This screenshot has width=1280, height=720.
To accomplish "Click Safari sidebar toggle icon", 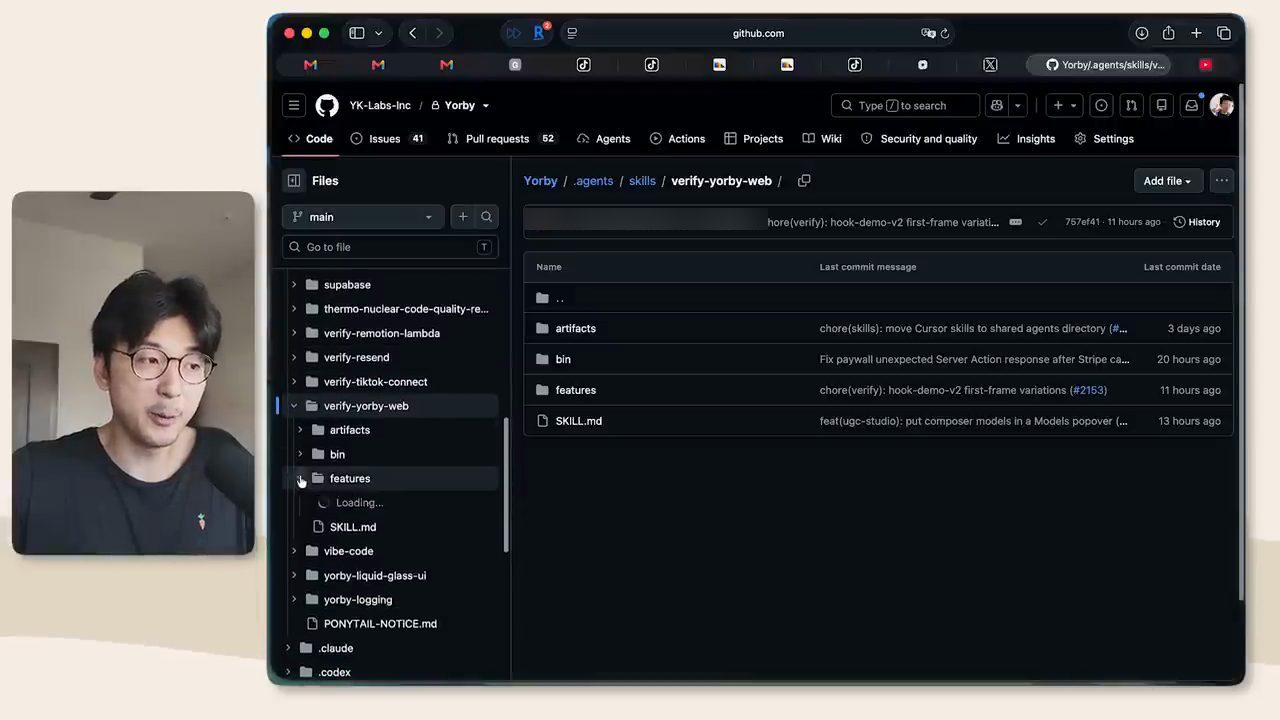I will [x=357, y=33].
